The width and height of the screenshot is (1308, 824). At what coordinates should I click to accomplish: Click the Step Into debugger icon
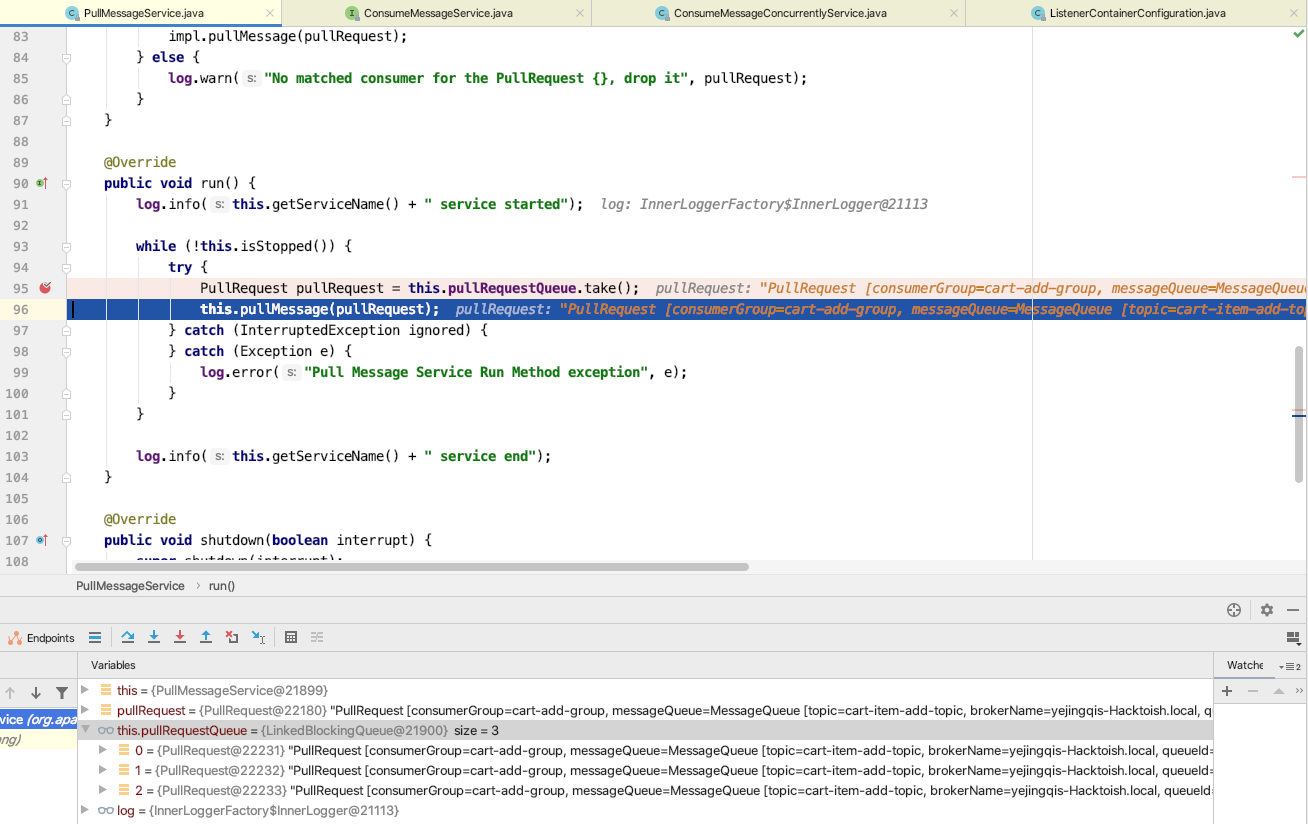click(x=154, y=637)
